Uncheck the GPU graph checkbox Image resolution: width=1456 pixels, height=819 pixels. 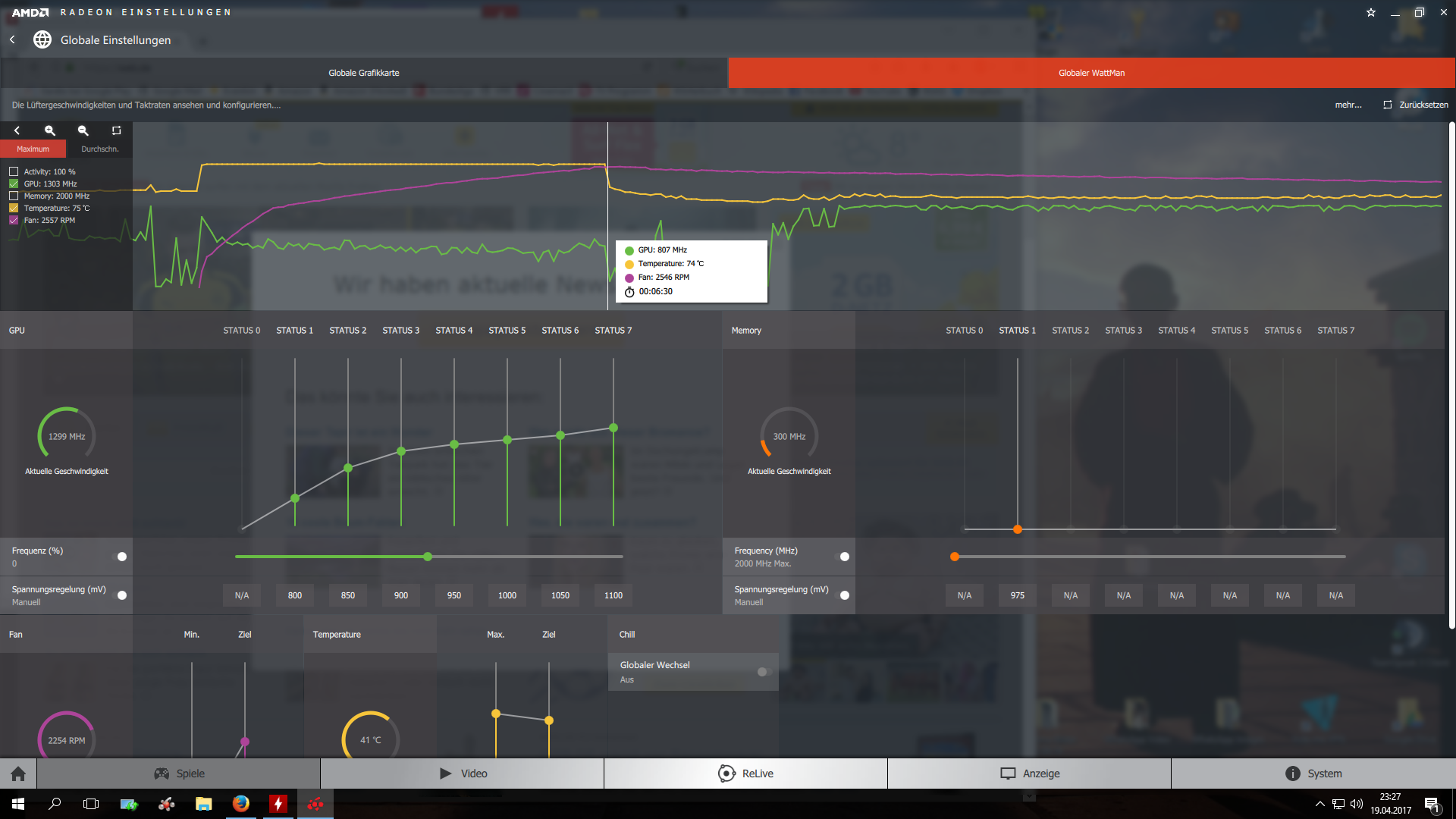pyautogui.click(x=14, y=184)
